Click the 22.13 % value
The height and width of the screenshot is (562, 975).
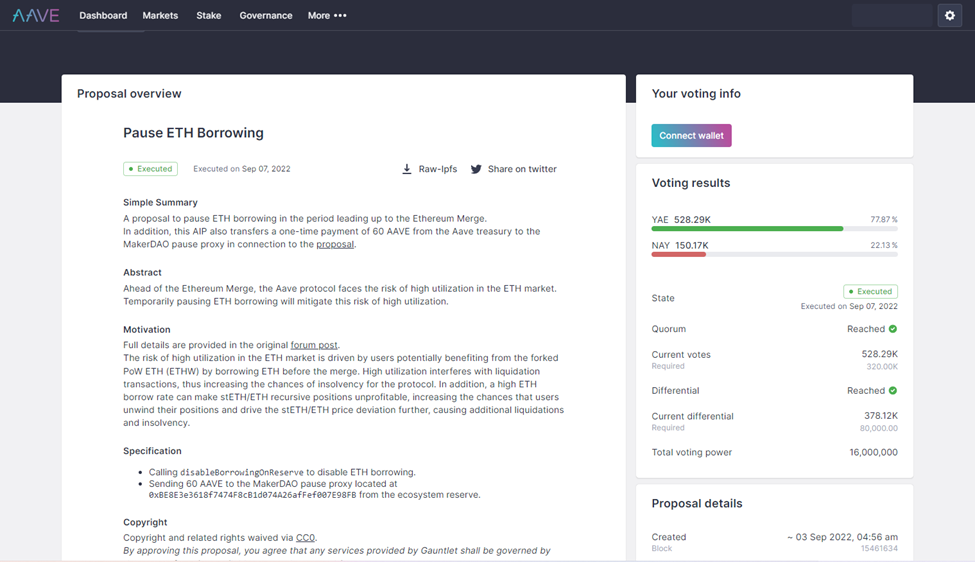(x=884, y=246)
